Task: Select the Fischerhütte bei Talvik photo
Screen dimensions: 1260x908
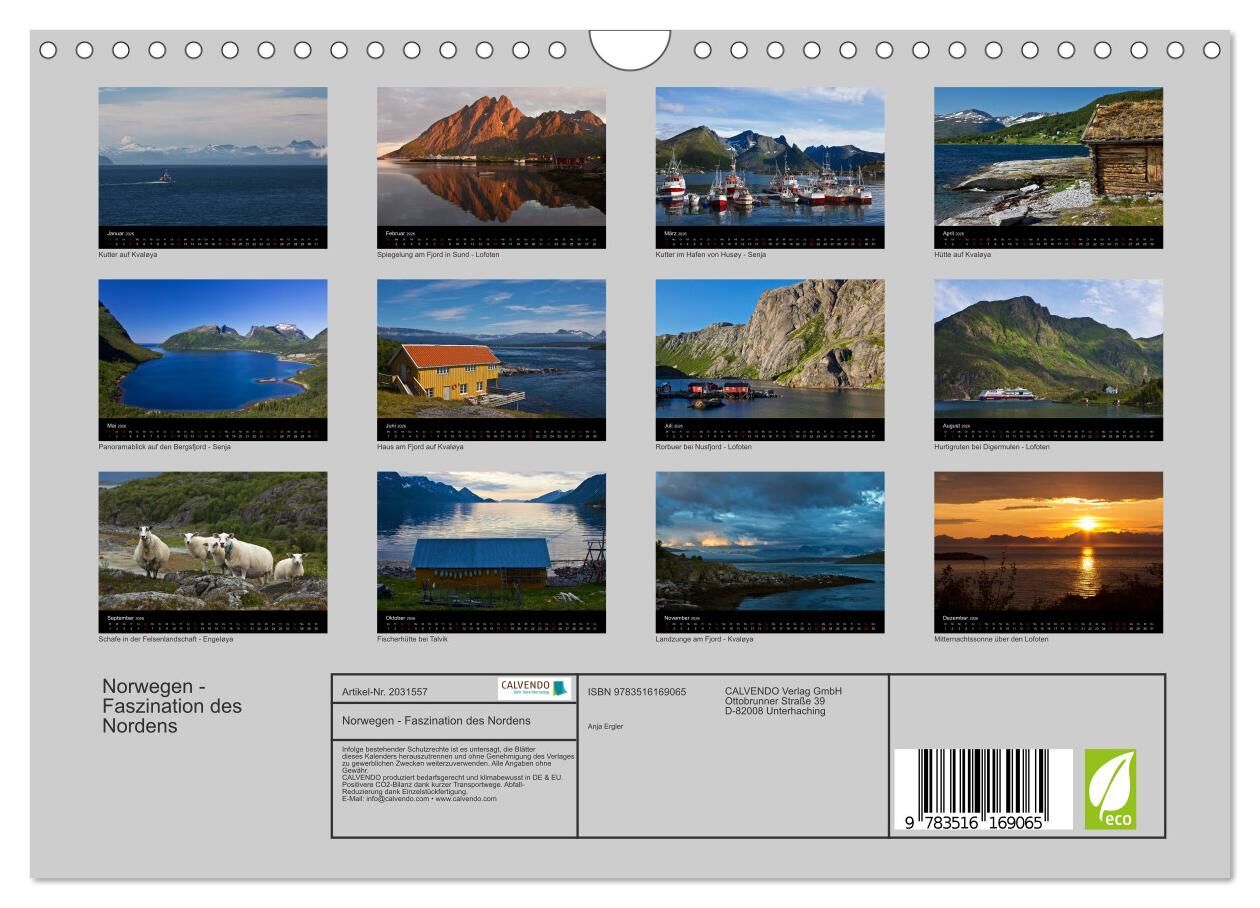Action: (x=491, y=541)
